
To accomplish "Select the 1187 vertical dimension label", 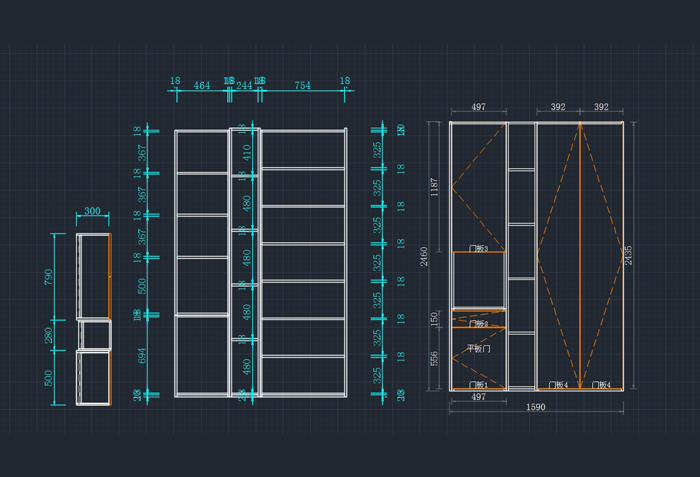I will pyautogui.click(x=433, y=186).
